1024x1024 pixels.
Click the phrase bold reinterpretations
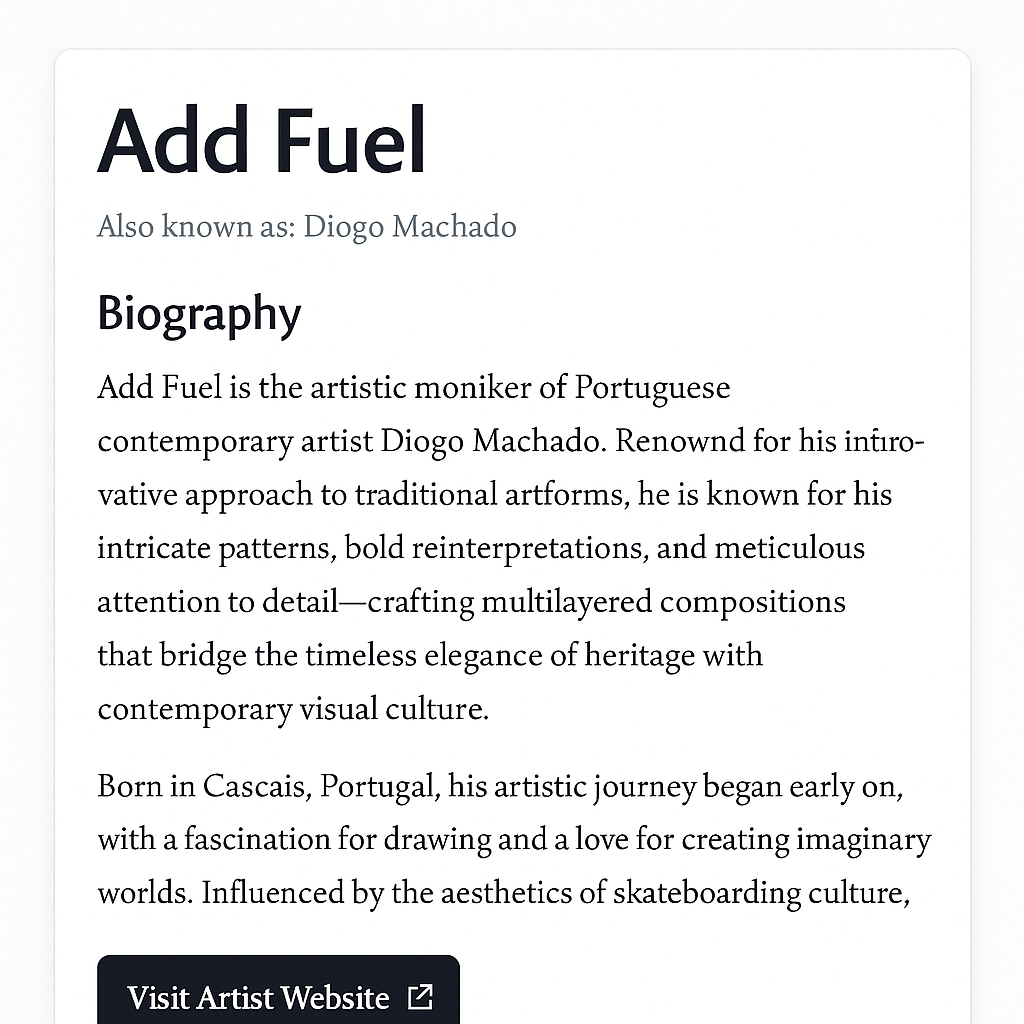pyautogui.click(x=497, y=548)
